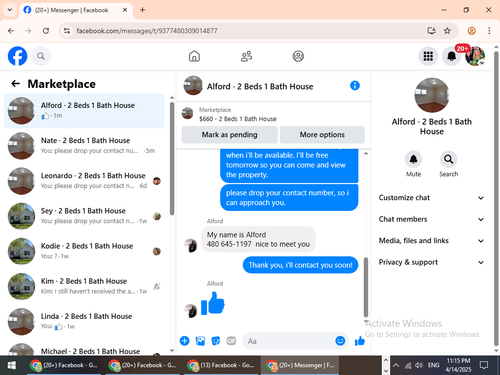This screenshot has height=375, width=500.
Task: Click the Facebook logo icon
Action: click(17, 56)
